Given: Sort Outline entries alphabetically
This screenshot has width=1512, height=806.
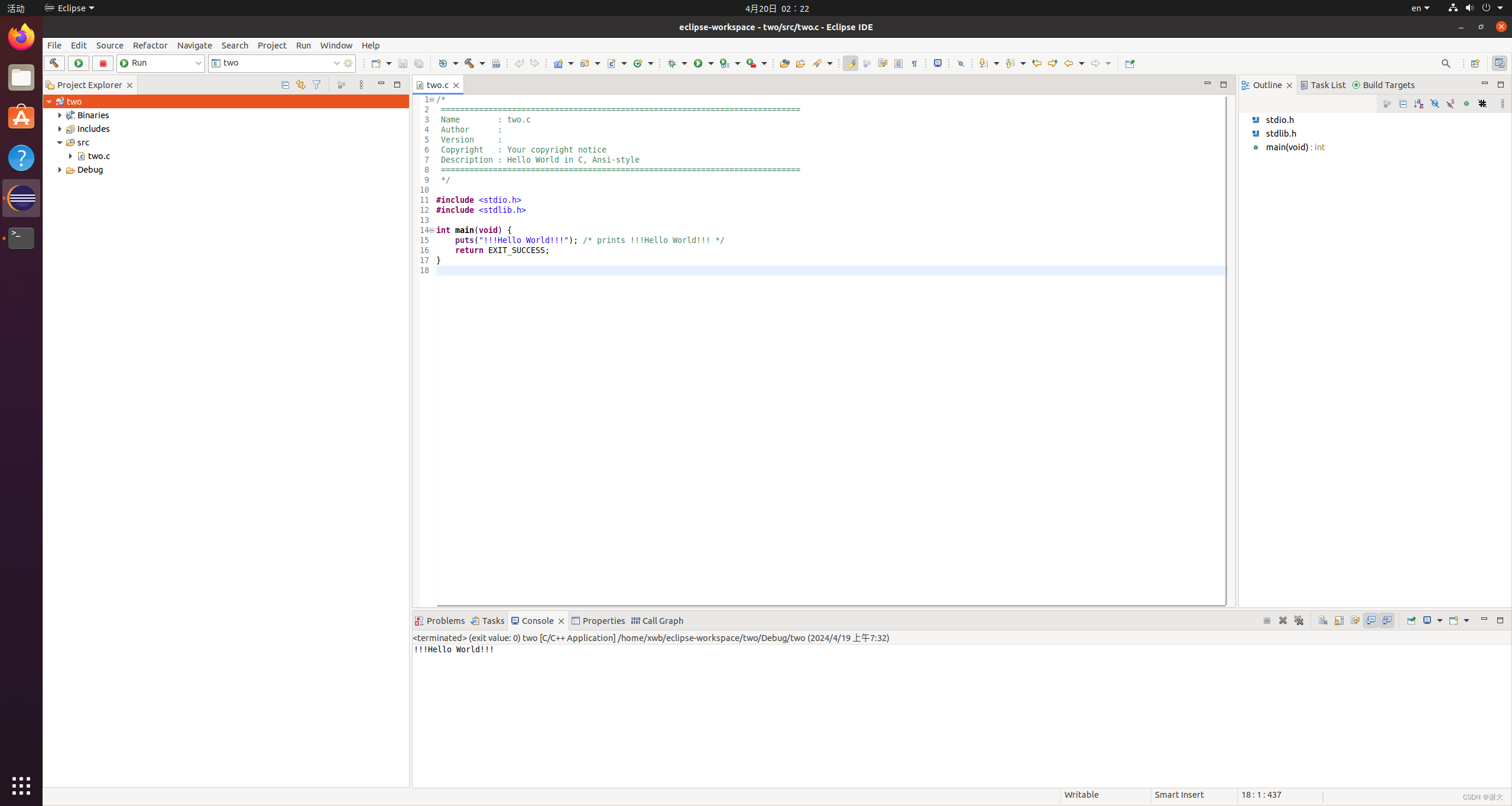Looking at the screenshot, I should point(1418,103).
